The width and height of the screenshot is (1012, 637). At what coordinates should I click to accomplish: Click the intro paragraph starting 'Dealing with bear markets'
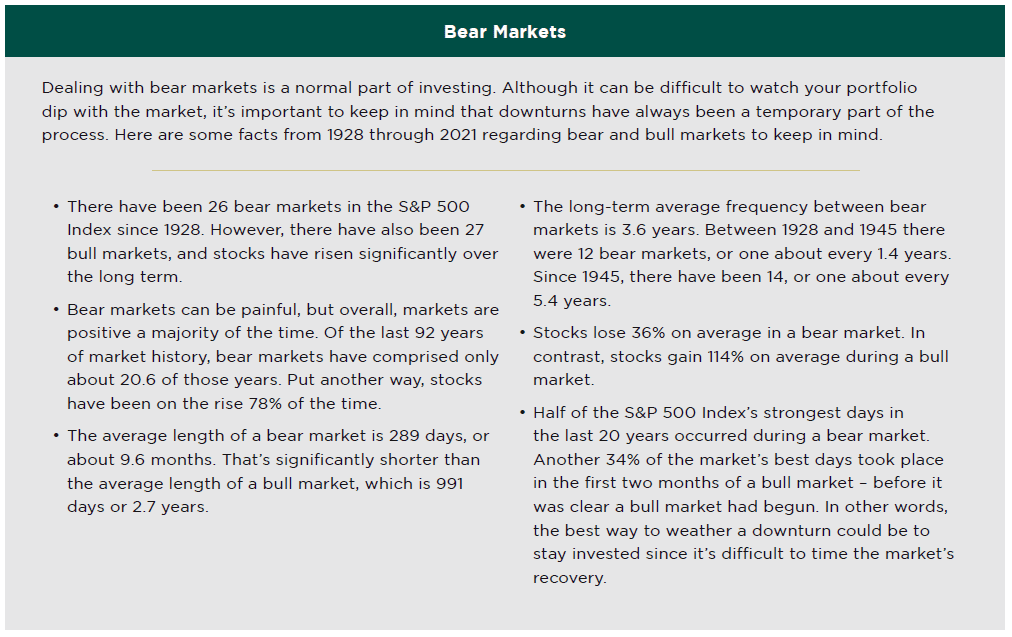point(488,111)
